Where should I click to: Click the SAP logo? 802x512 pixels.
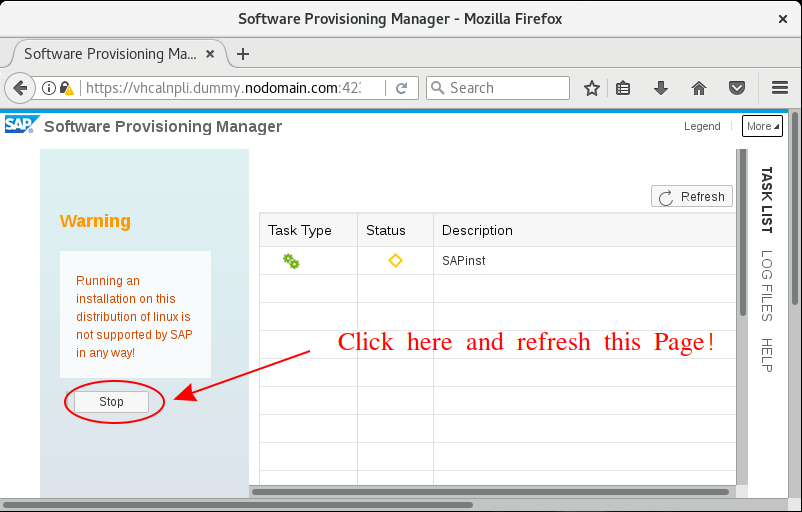point(21,124)
